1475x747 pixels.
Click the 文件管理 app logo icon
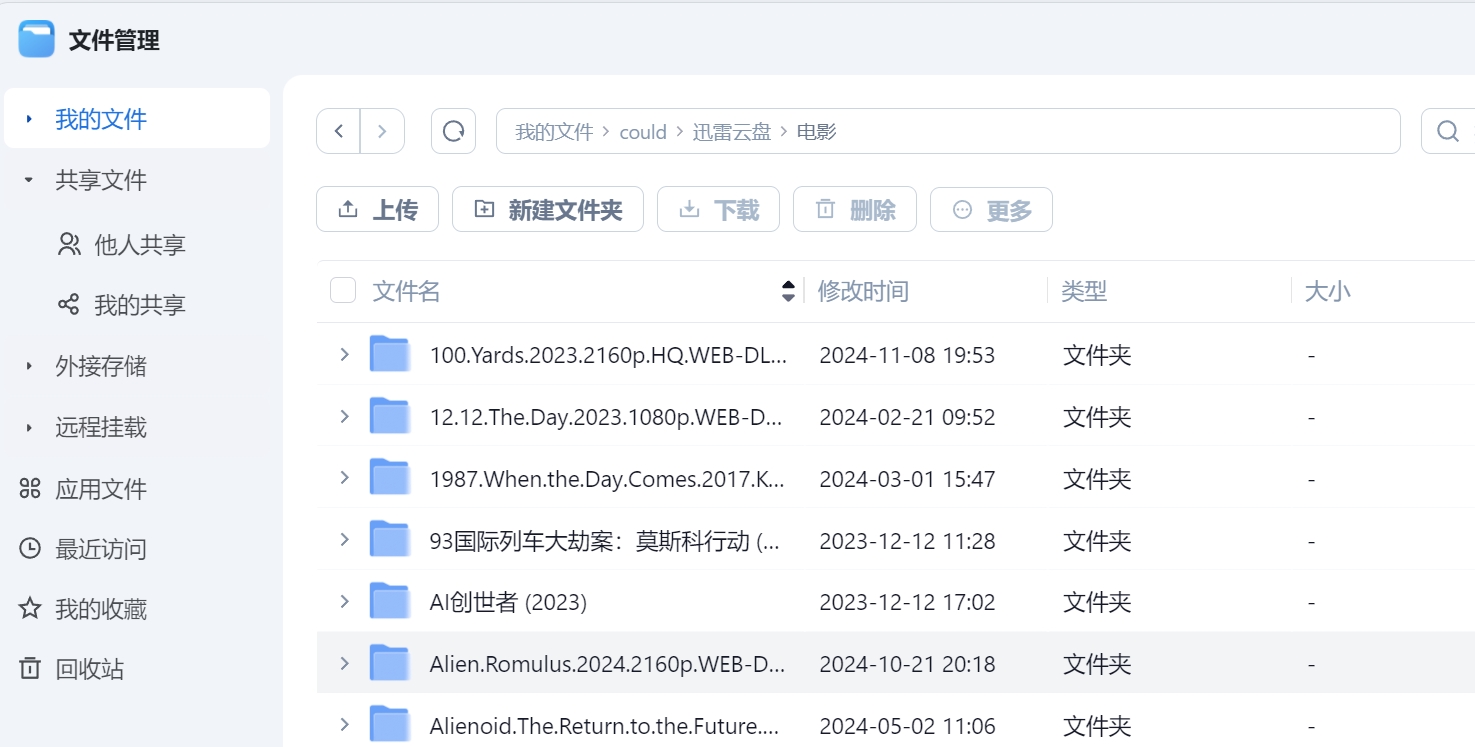(37, 40)
